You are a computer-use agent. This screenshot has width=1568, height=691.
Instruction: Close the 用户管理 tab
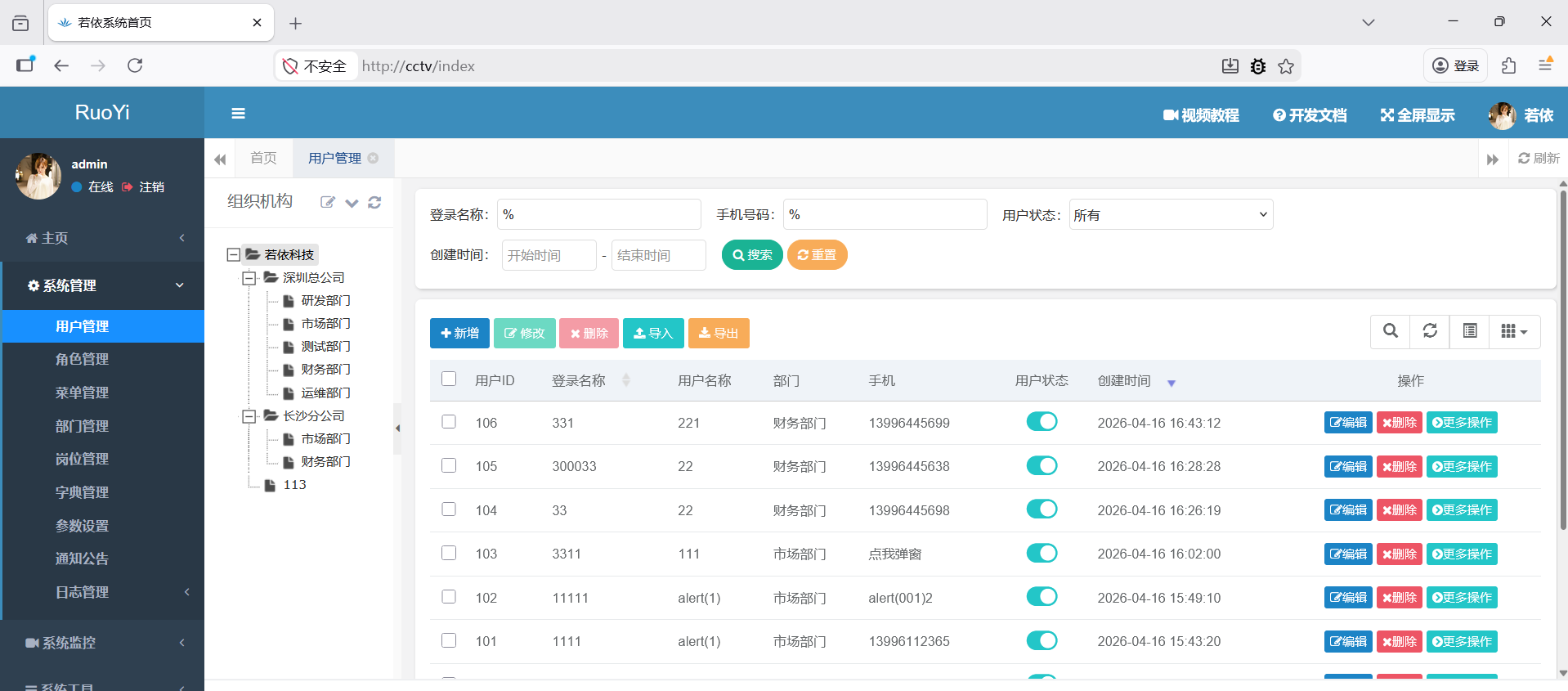(373, 158)
